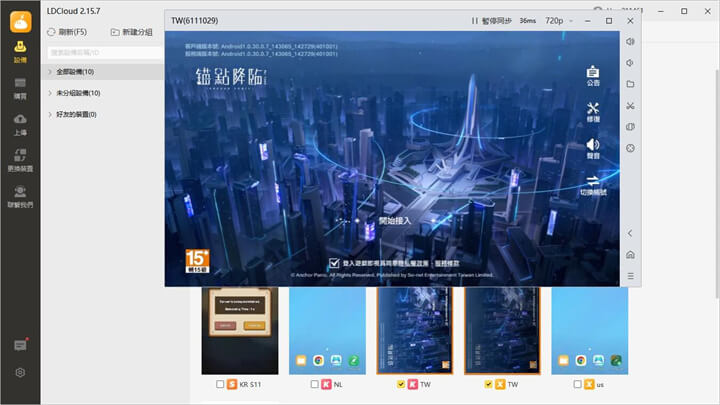Viewport: 720px width, 405px height.
Task: Click the Android home icon in TW window
Action: tap(630, 254)
